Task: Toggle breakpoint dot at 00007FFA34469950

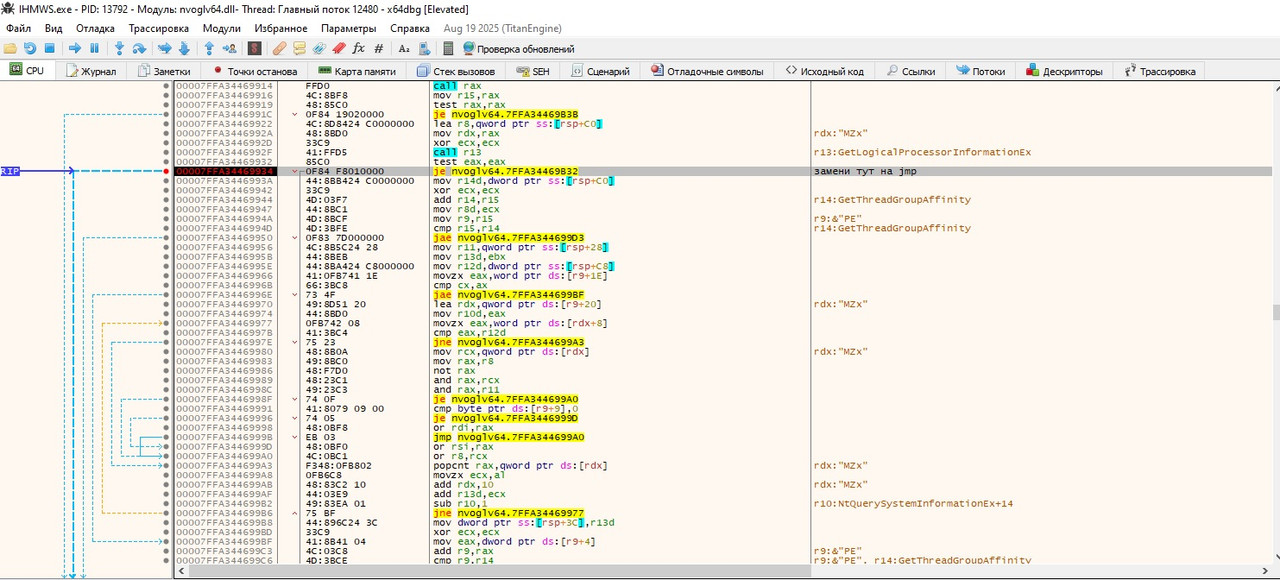Action: click(166, 238)
